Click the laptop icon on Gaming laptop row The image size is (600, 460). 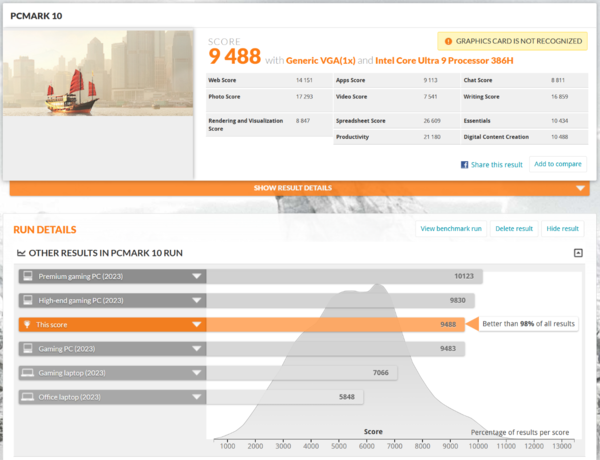[x=28, y=372]
